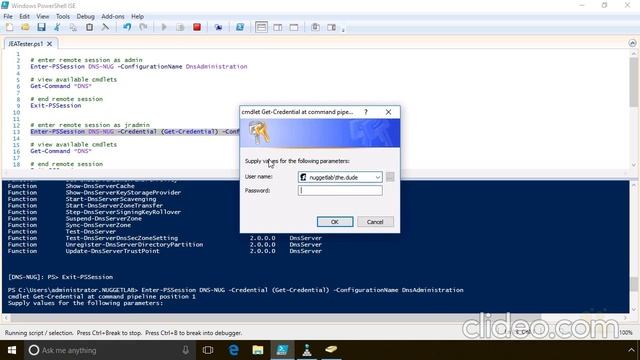The image size is (640, 360).
Task: Undo the last edit
Action: point(127,27)
